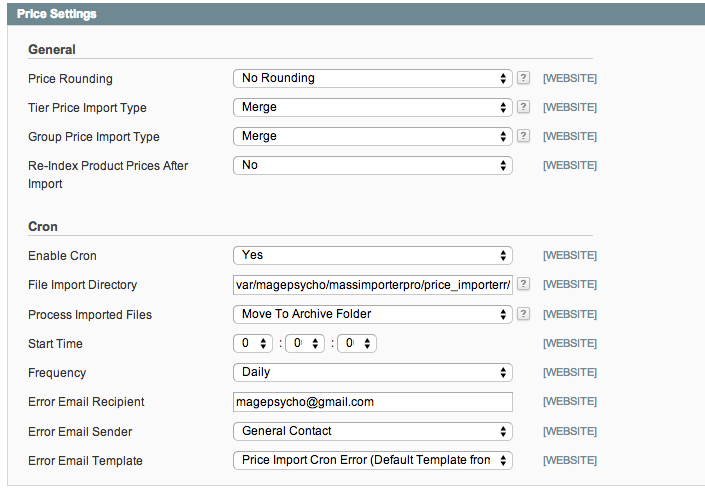Click the Error Email Recipient field
The height and width of the screenshot is (493, 705).
pyautogui.click(x=372, y=402)
